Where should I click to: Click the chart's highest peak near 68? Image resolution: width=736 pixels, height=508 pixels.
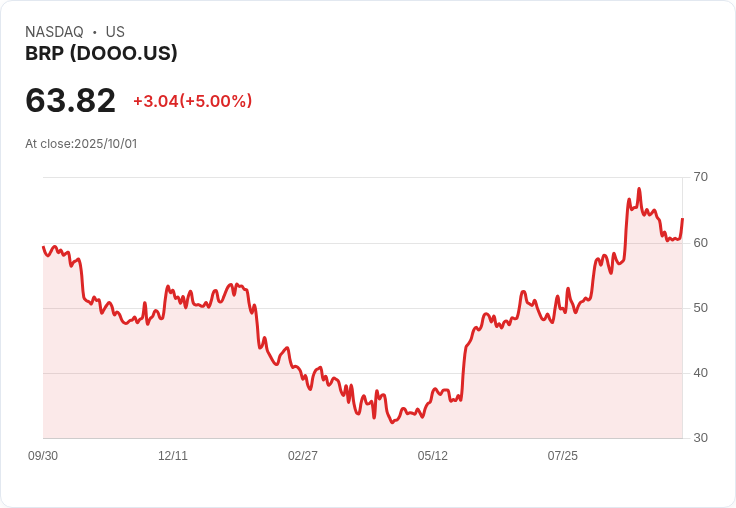point(639,189)
